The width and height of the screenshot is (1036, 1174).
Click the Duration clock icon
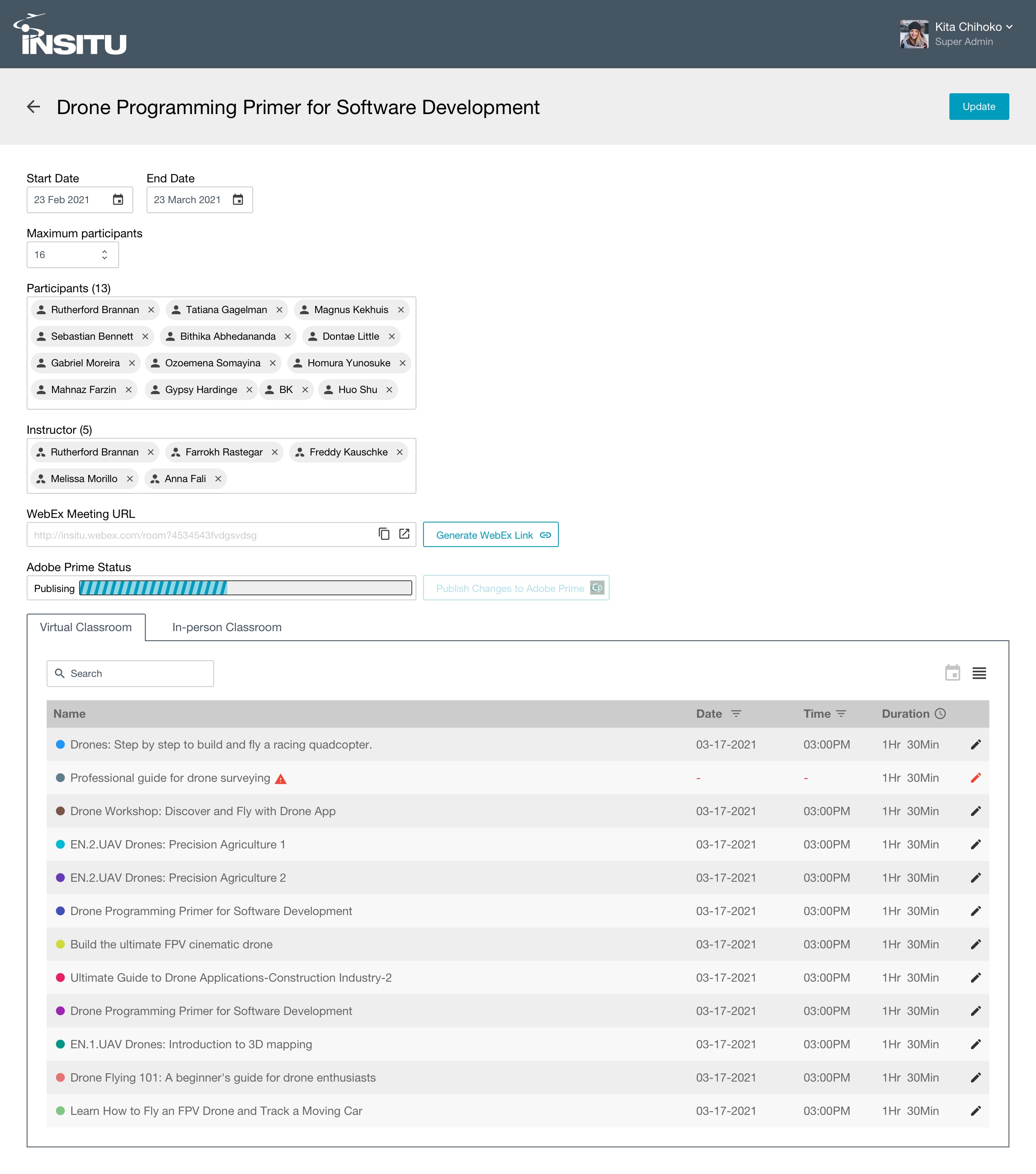click(x=940, y=714)
